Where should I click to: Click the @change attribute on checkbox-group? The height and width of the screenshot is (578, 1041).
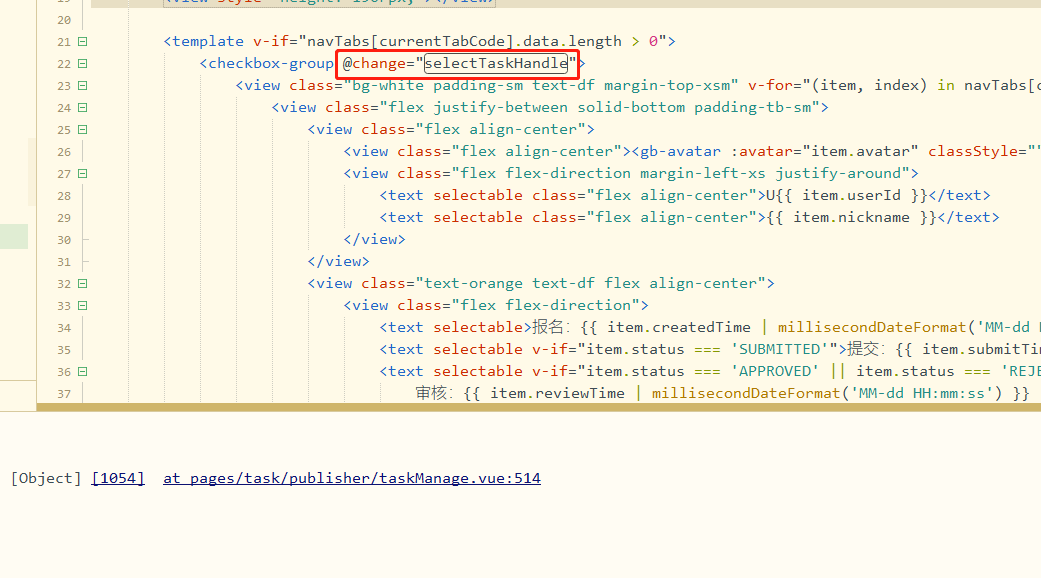(376, 64)
